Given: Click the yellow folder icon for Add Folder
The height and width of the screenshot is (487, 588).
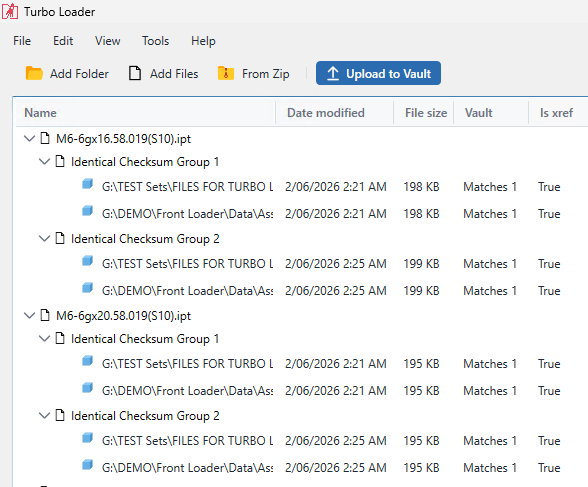Looking at the screenshot, I should [34, 73].
